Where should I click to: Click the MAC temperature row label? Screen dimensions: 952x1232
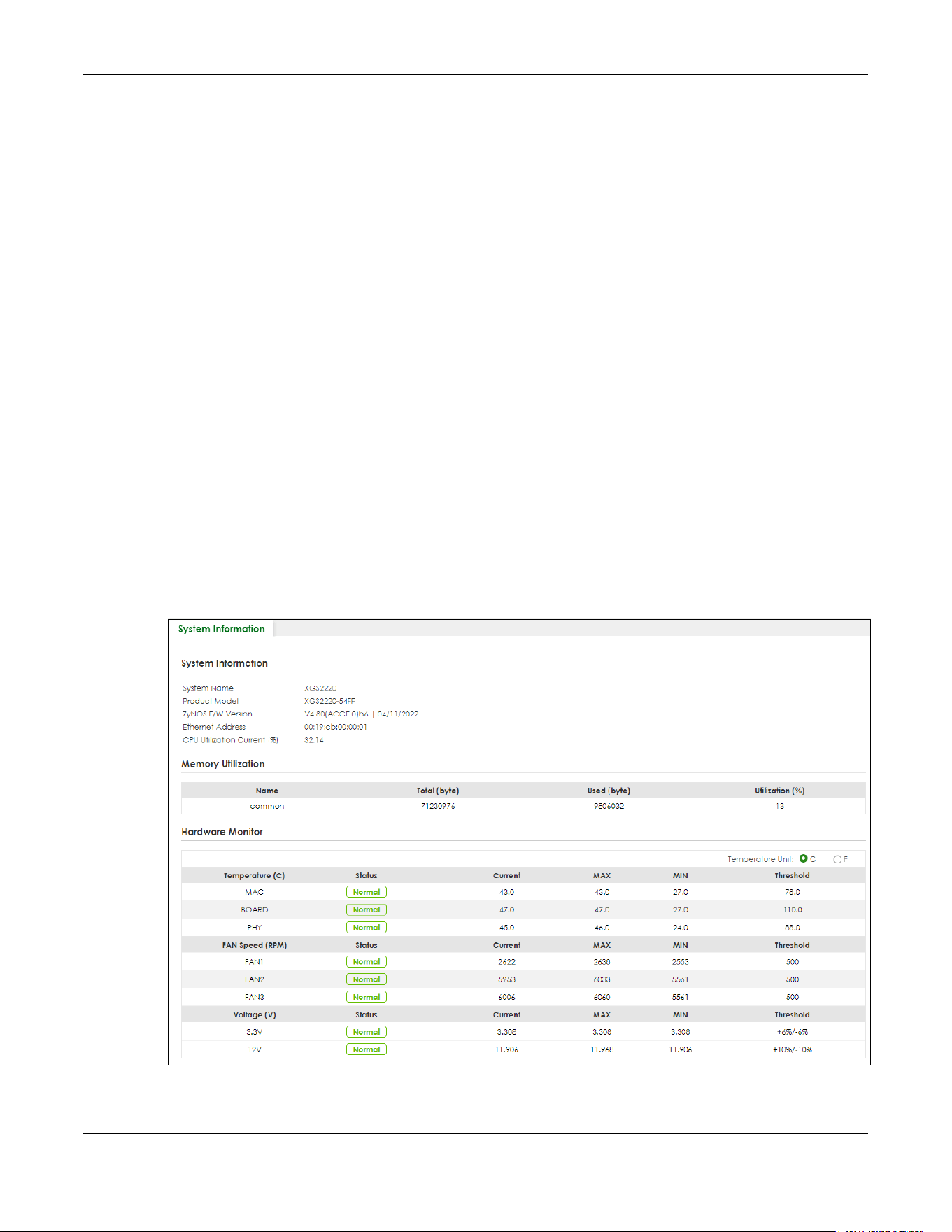tap(254, 892)
